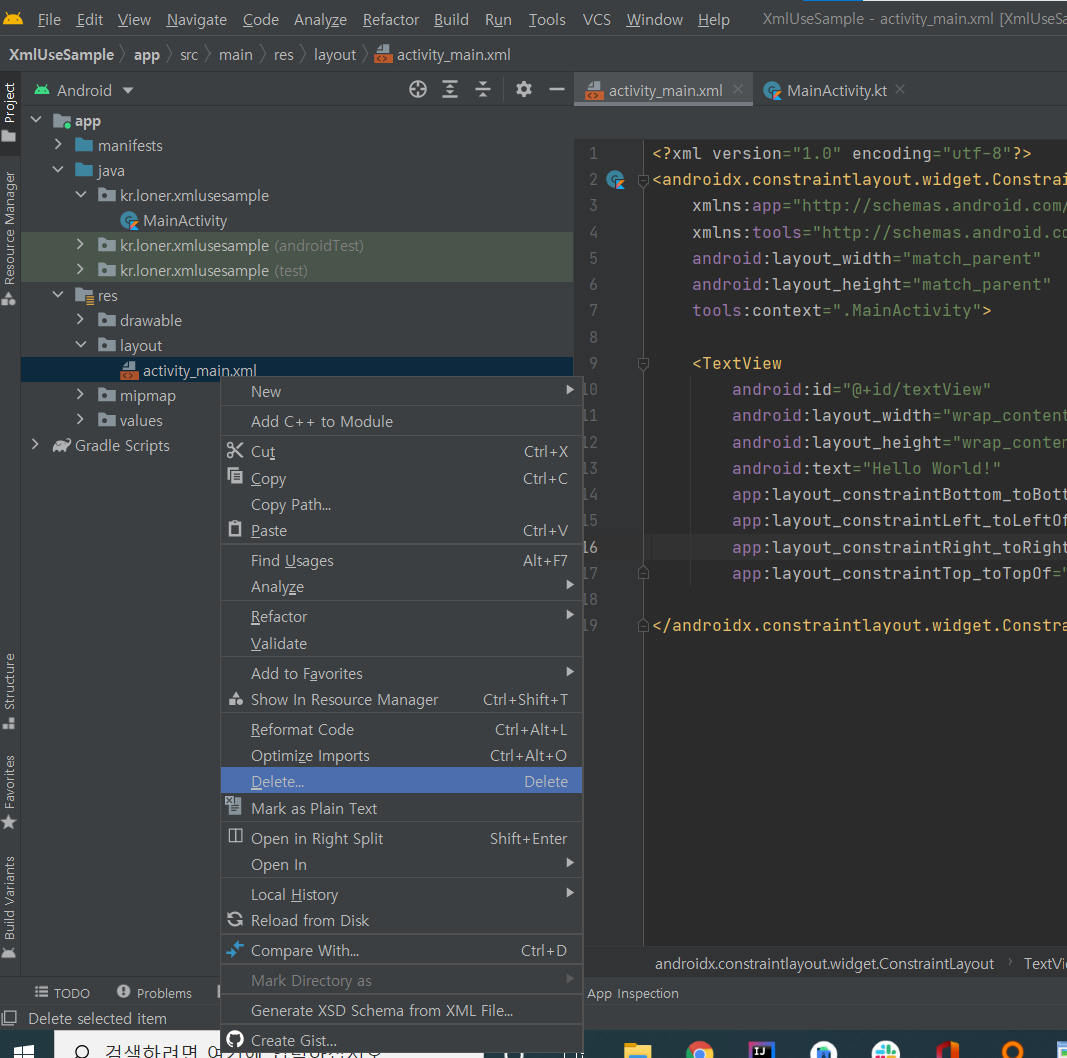Open the Problems tool window button

pos(154,993)
